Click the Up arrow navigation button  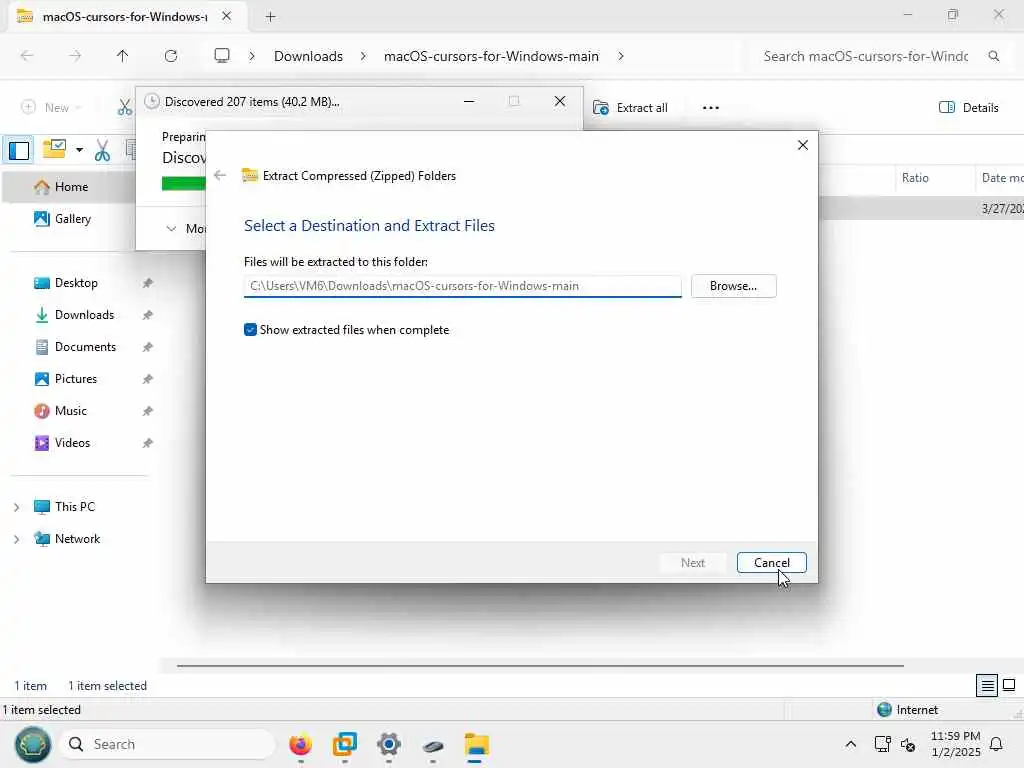[123, 56]
